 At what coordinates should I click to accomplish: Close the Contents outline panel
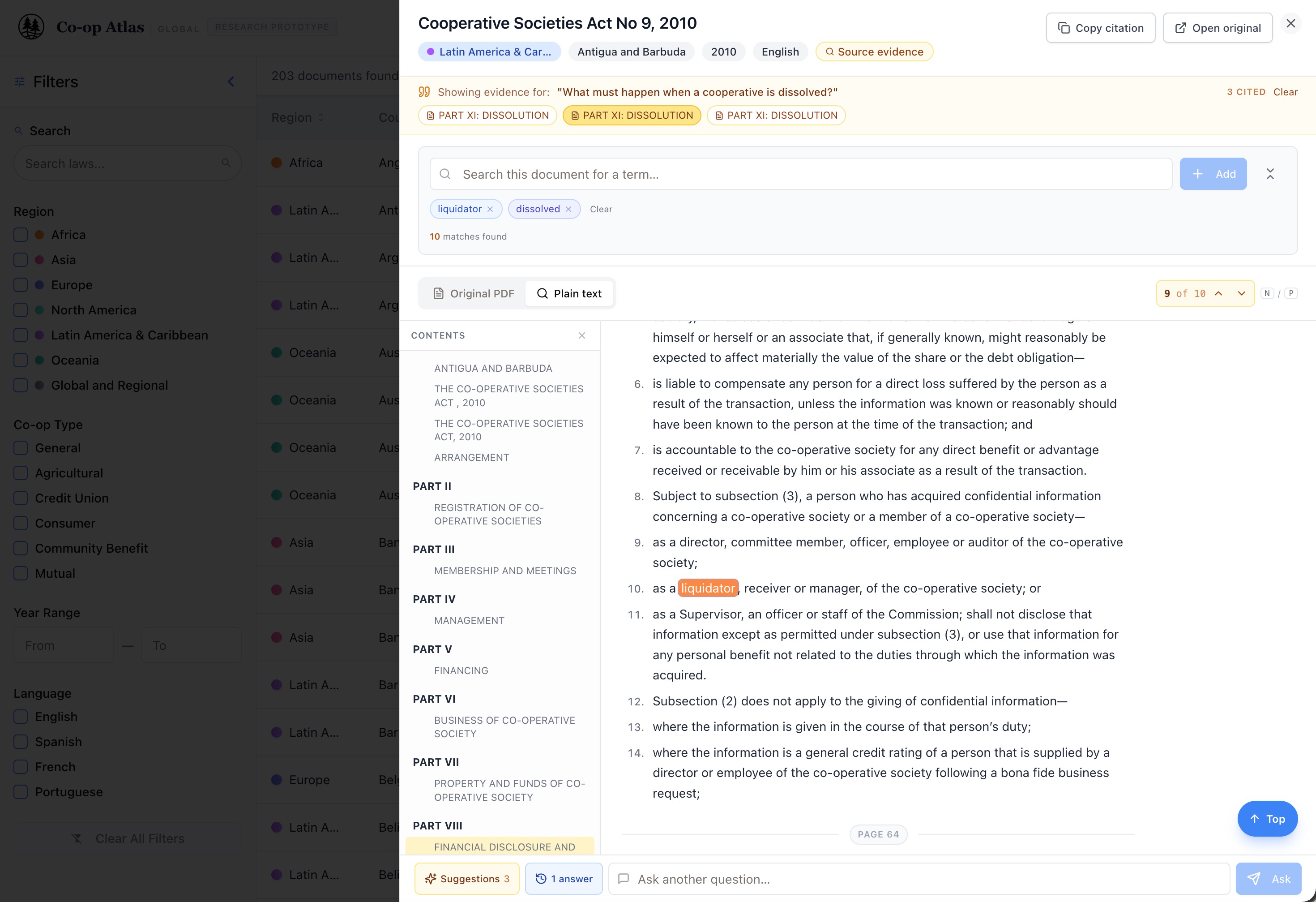click(x=581, y=335)
